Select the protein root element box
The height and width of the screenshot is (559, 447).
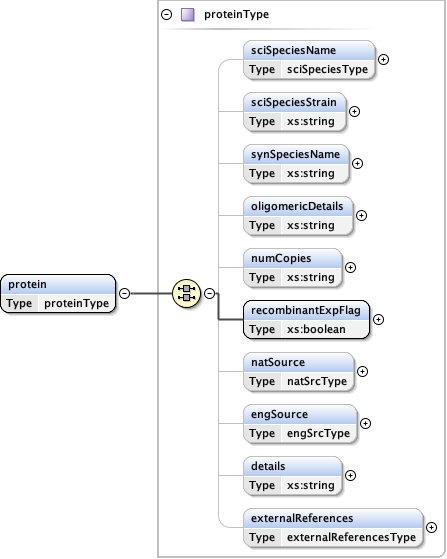click(x=58, y=294)
